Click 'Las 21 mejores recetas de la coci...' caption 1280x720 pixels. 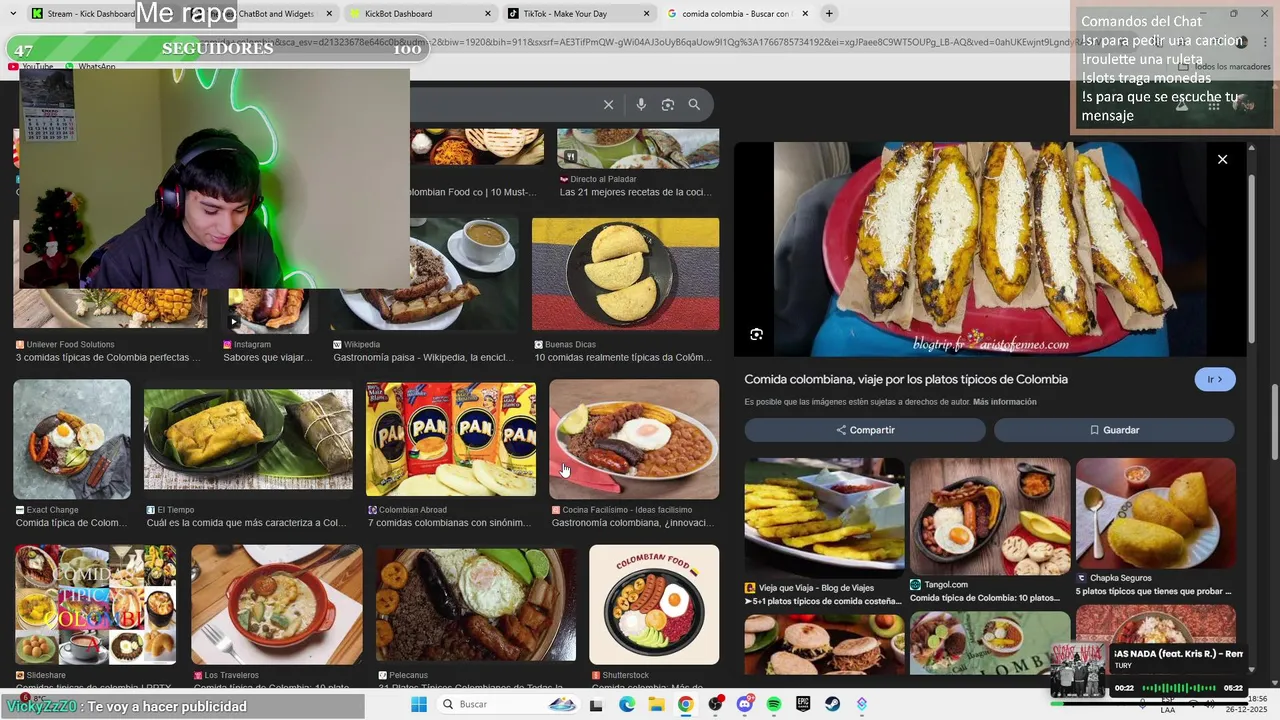click(635, 192)
